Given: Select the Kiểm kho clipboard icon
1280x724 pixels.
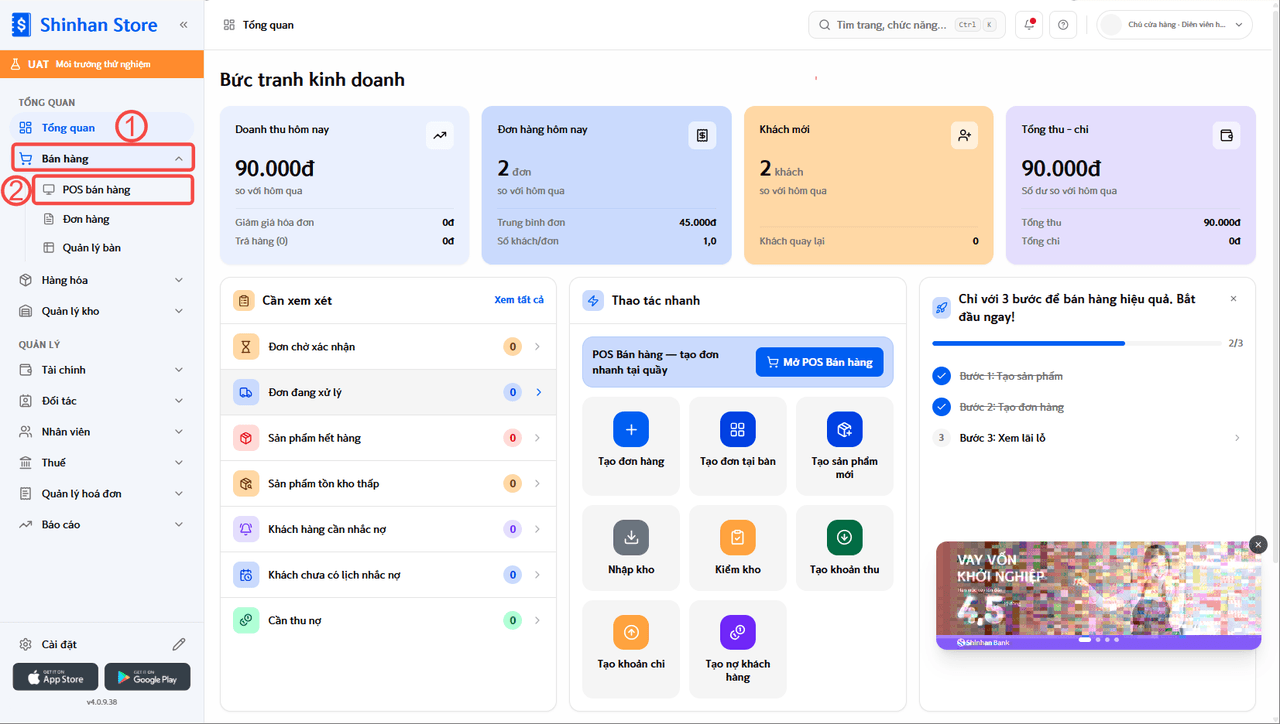Looking at the screenshot, I should click(x=738, y=537).
